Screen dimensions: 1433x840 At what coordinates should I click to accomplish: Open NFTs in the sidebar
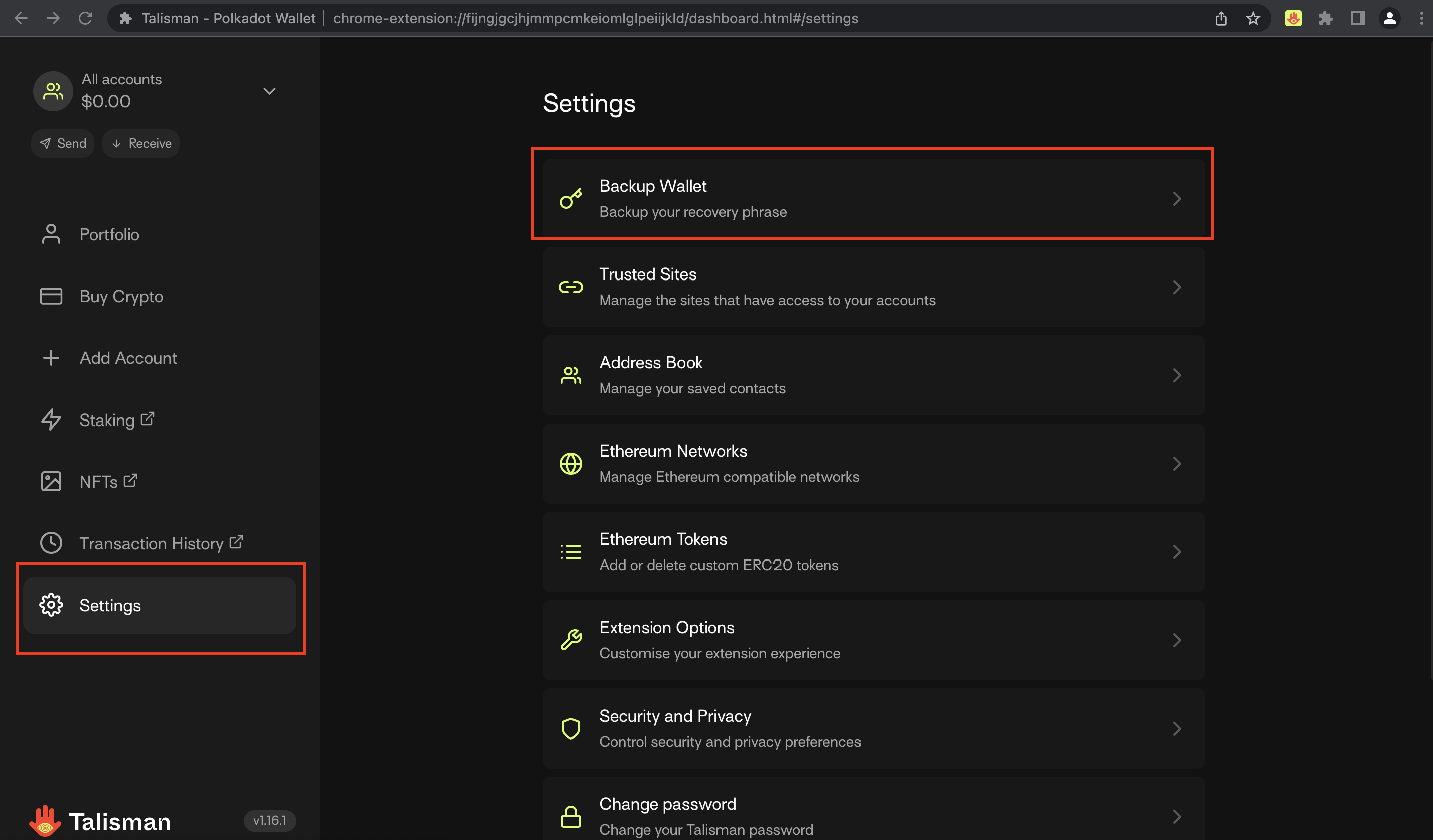coord(159,481)
